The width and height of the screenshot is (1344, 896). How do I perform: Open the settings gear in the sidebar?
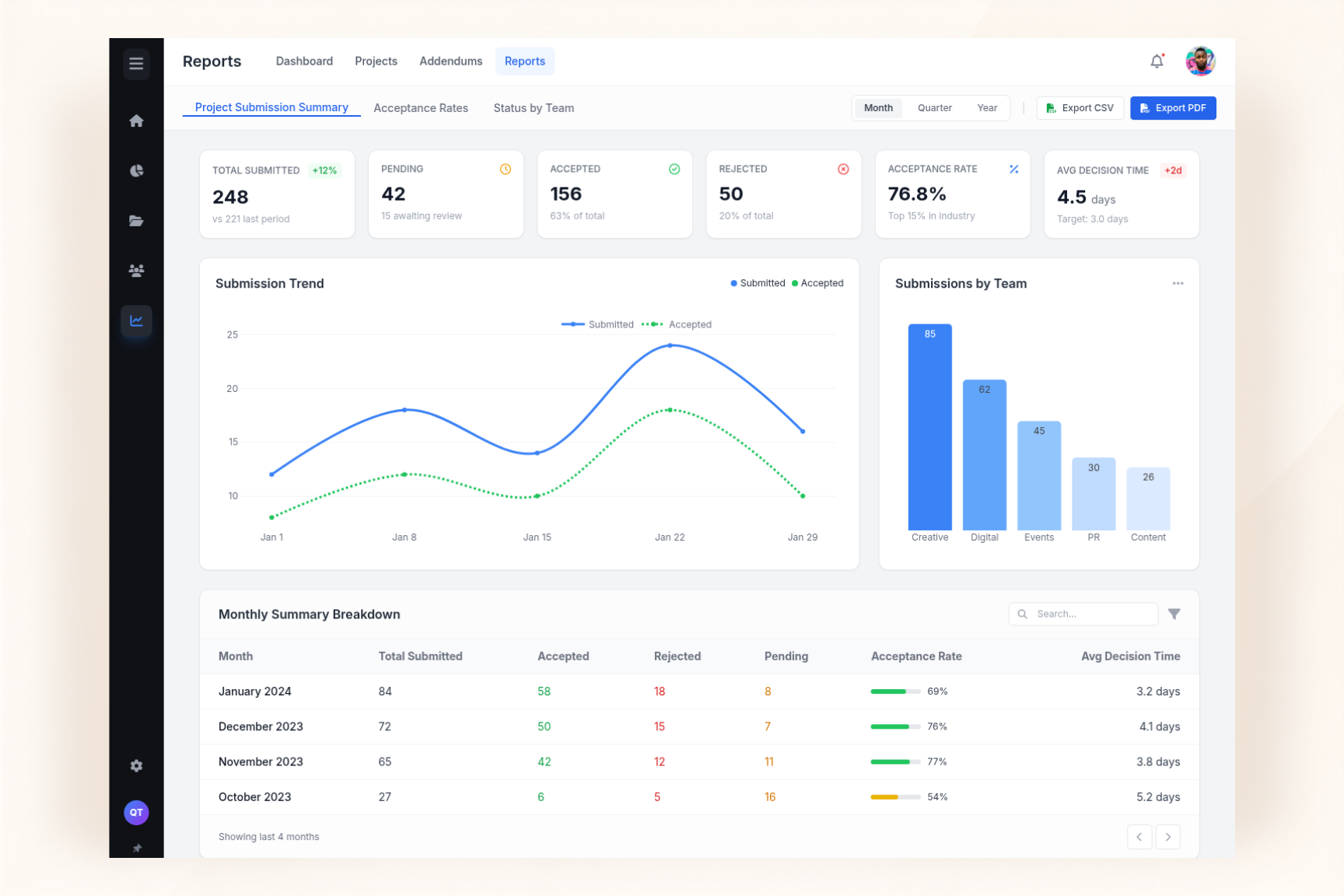[x=136, y=766]
